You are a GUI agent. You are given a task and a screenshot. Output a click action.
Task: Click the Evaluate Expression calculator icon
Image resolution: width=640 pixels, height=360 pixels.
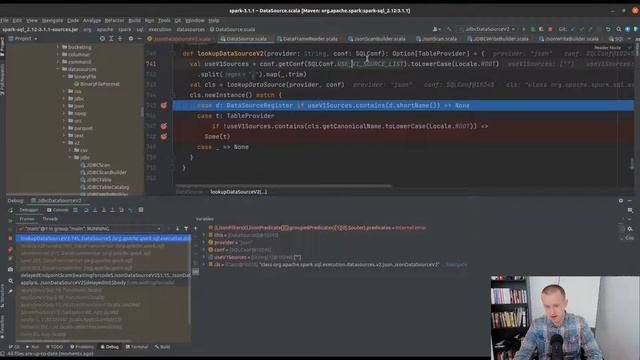tap(141, 210)
